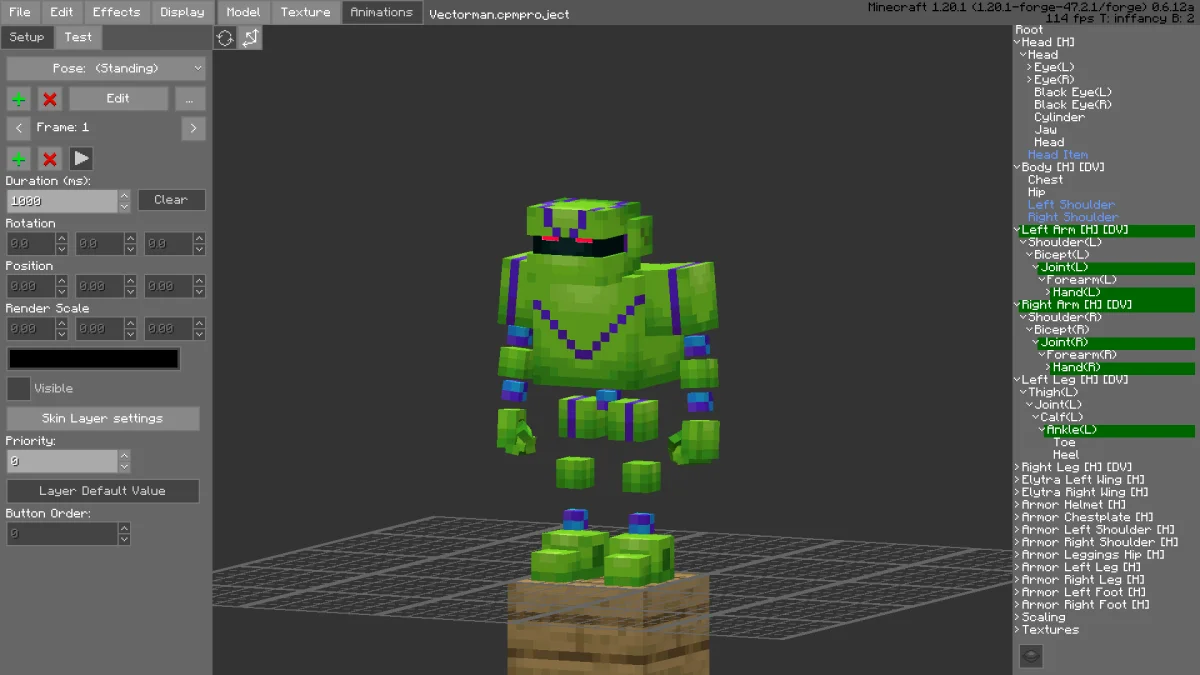Collapse the Body [H] [DV] node

[1017, 167]
